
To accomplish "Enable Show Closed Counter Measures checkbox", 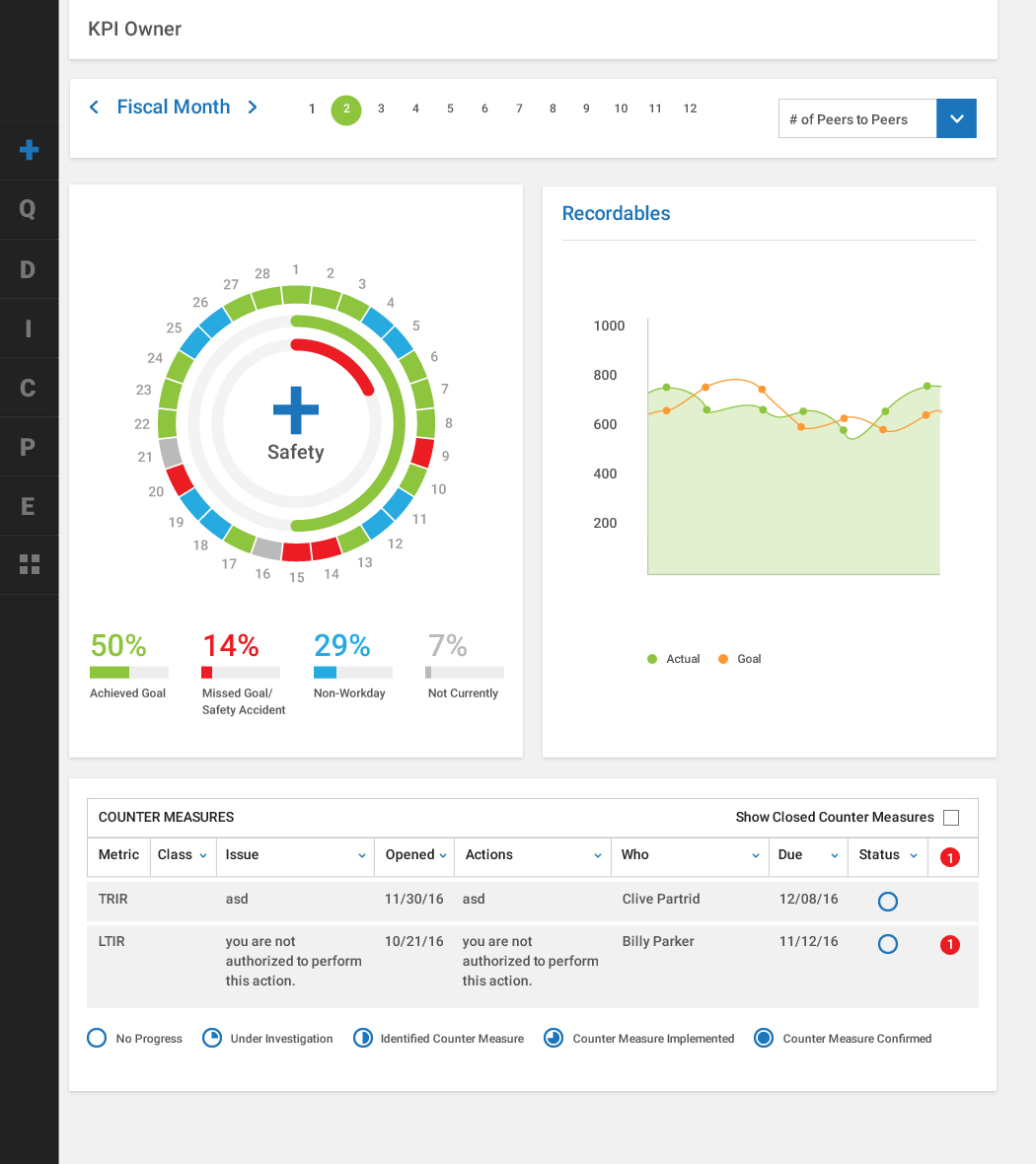I will click(x=951, y=817).
